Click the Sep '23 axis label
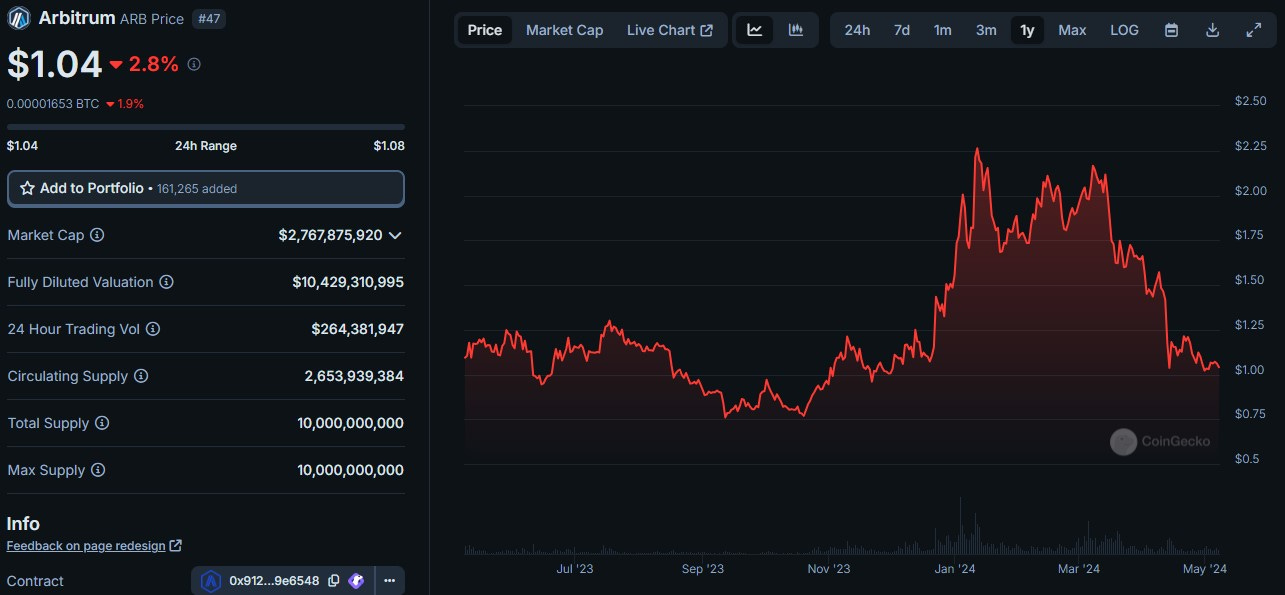This screenshot has width=1285, height=595. (703, 569)
